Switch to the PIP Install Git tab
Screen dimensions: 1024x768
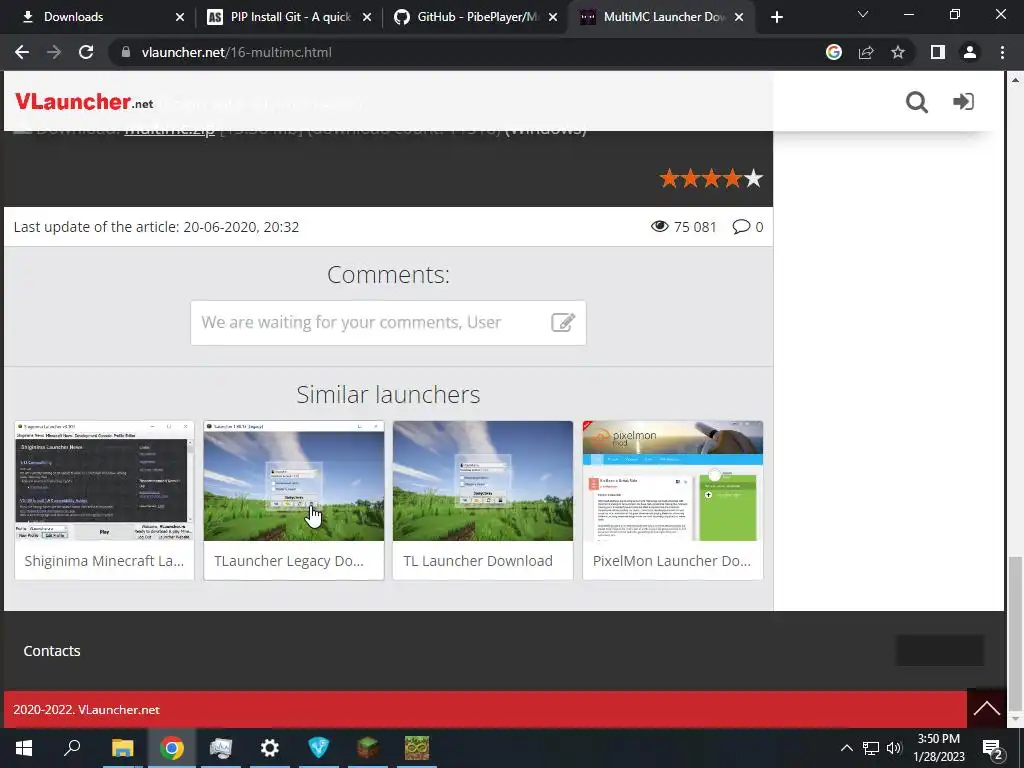(291, 17)
